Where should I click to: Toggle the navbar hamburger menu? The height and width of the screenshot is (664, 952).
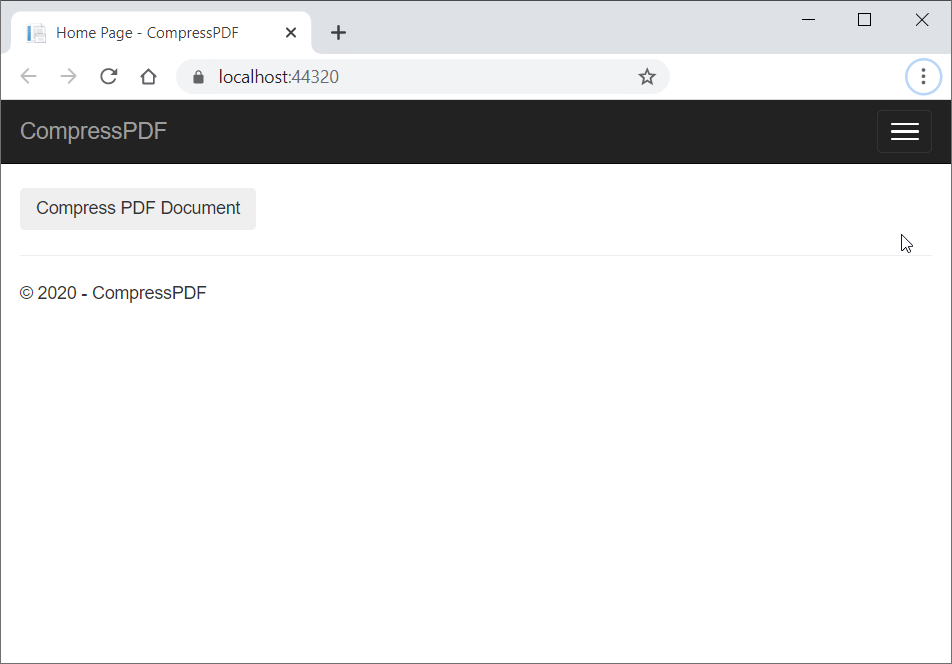click(904, 132)
